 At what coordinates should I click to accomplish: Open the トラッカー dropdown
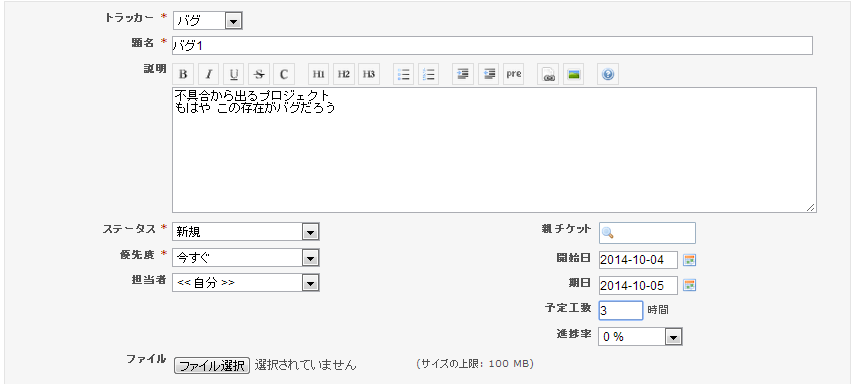208,21
